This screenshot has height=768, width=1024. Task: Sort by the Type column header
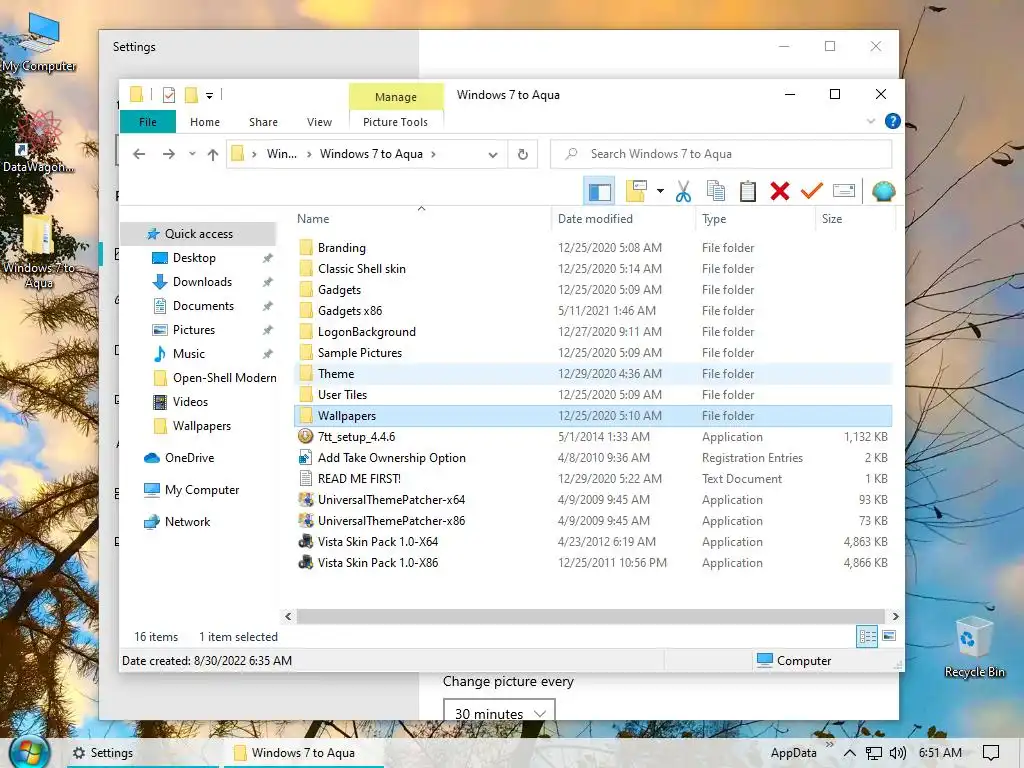pyautogui.click(x=756, y=219)
